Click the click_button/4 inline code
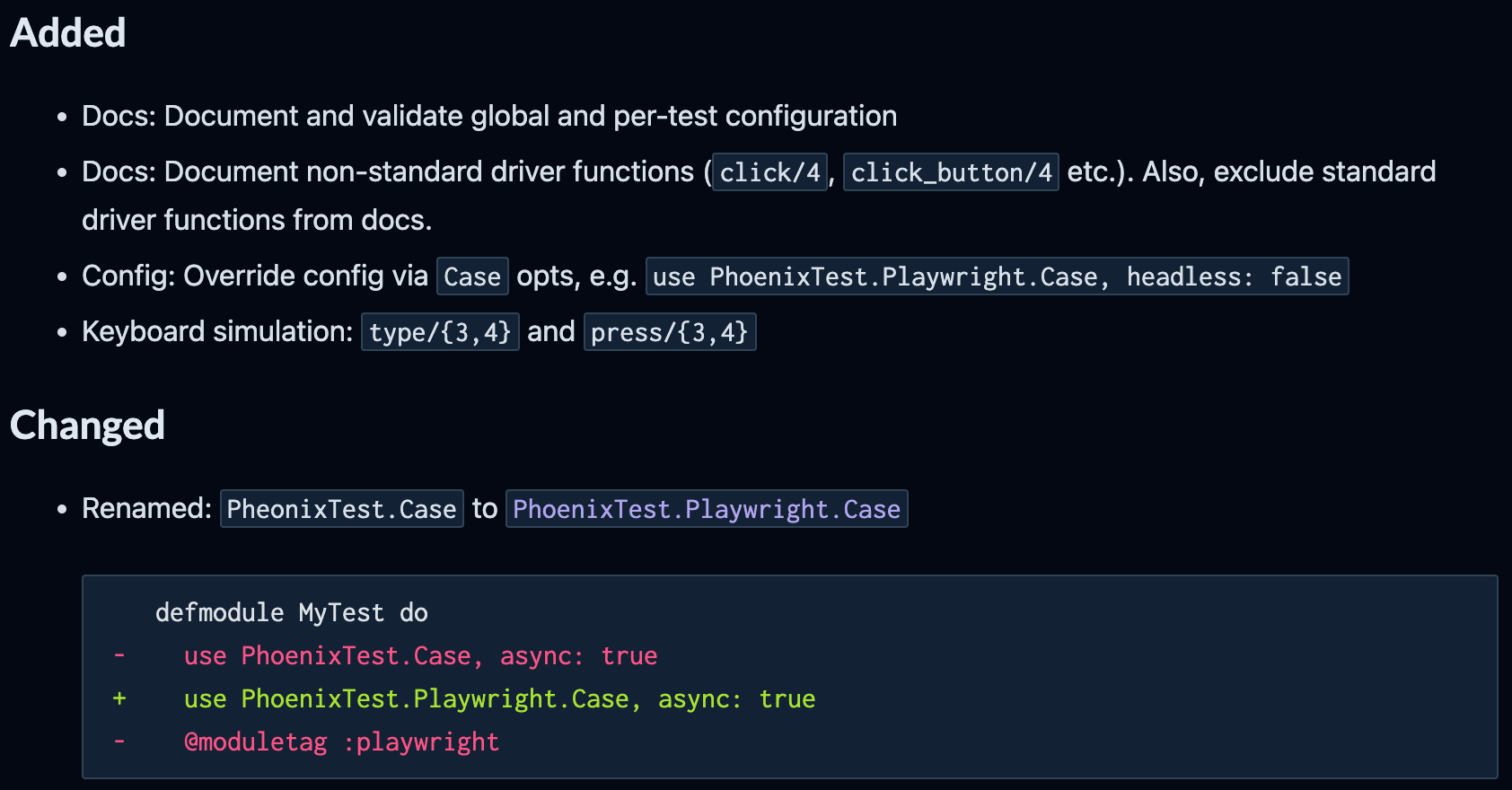This screenshot has height=790, width=1512. click(x=951, y=172)
